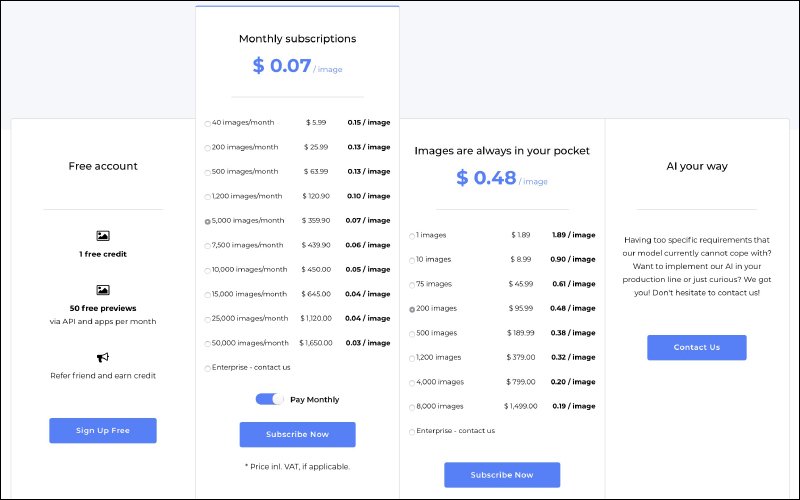The width and height of the screenshot is (800, 500).
Task: Select the 10,000 images/month plan
Action: pyautogui.click(x=208, y=270)
